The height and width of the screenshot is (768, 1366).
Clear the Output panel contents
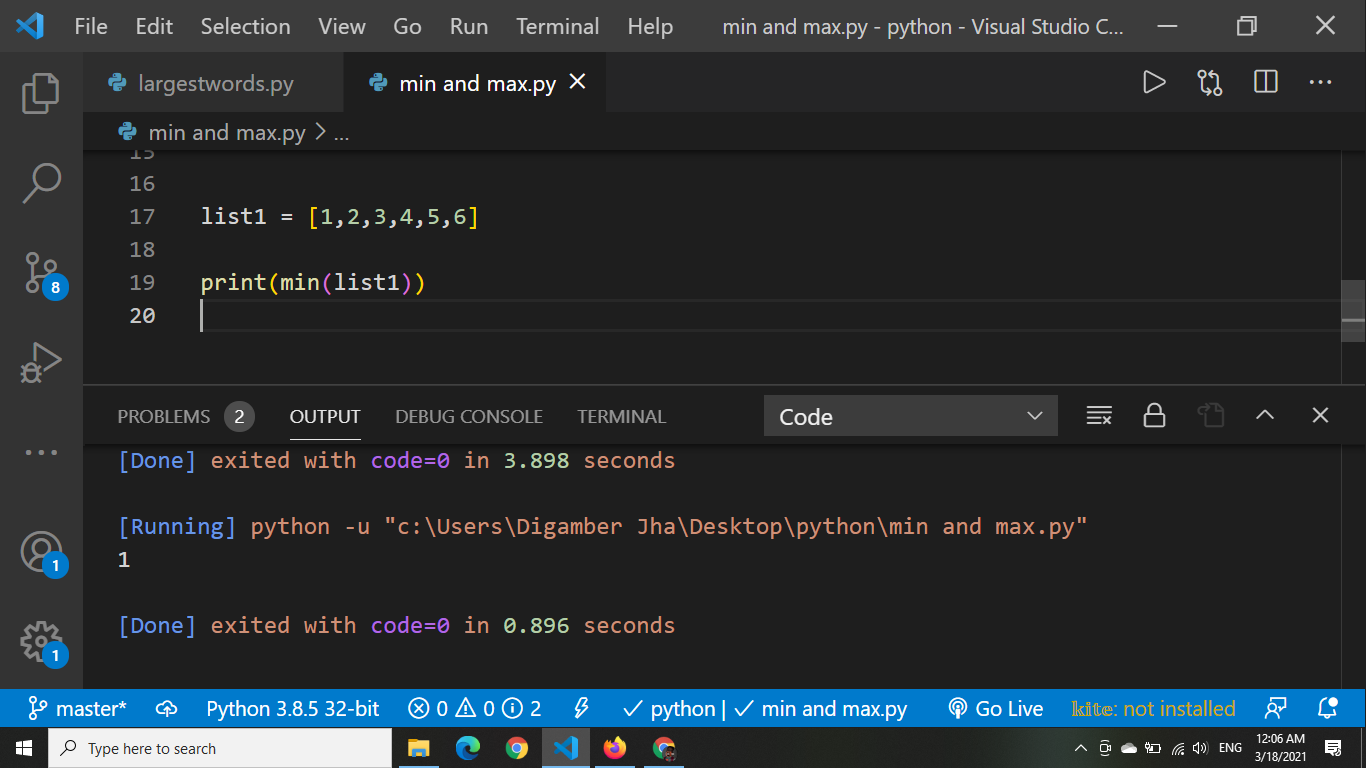pyautogui.click(x=1099, y=416)
